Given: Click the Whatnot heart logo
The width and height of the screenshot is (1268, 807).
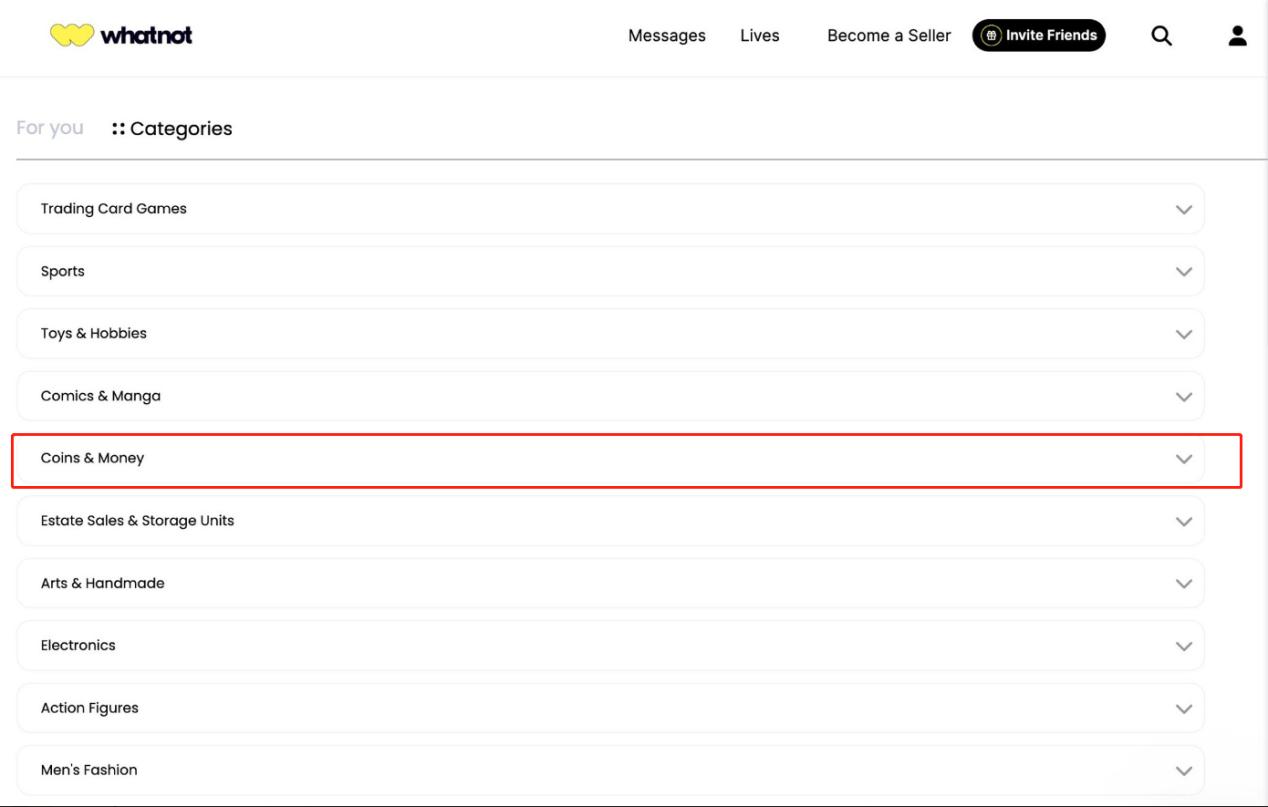Looking at the screenshot, I should point(71,36).
